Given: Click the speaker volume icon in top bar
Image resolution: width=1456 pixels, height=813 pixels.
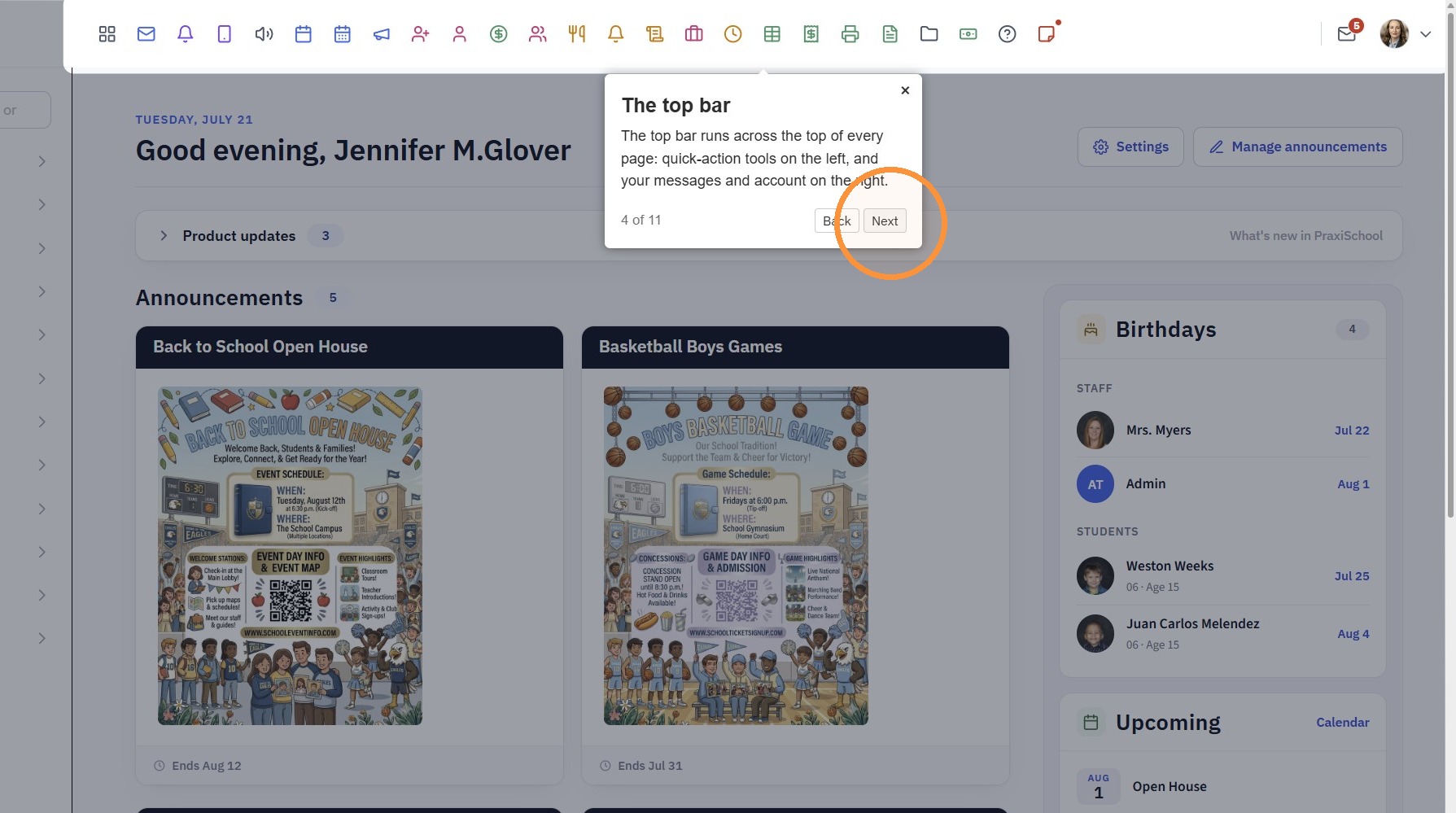Looking at the screenshot, I should point(264,34).
